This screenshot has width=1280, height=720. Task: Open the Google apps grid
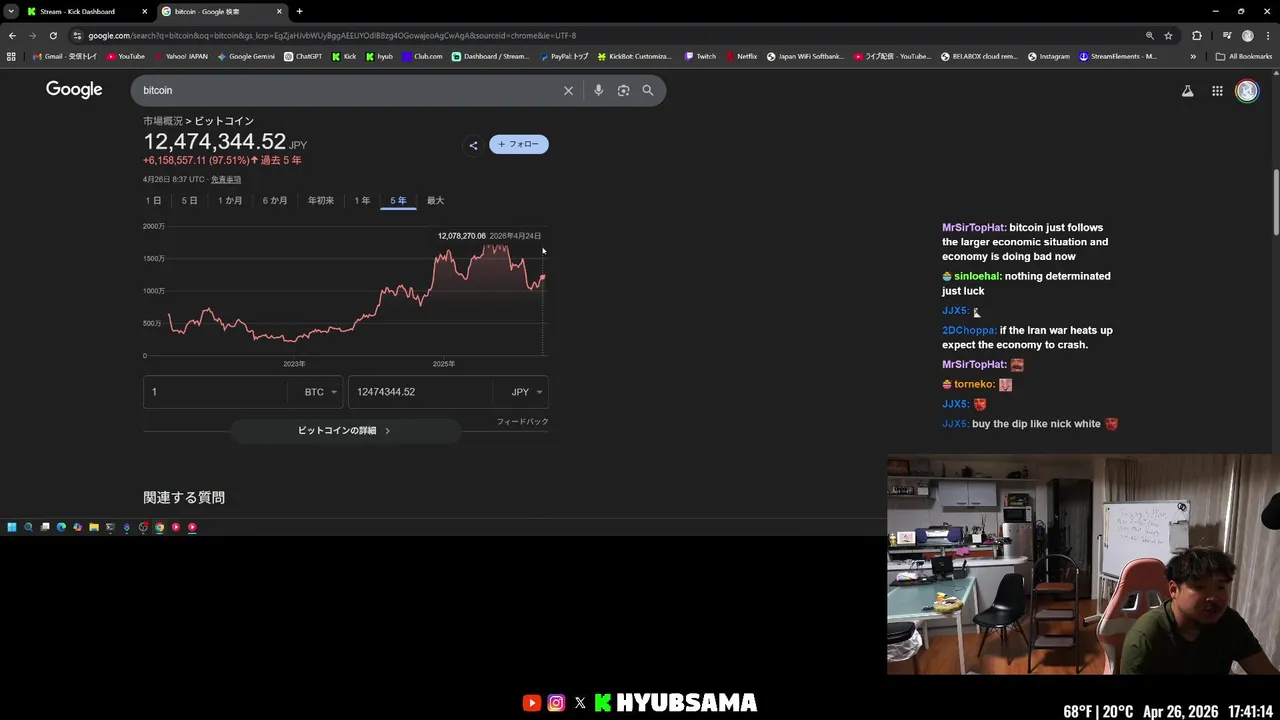tap(1217, 91)
